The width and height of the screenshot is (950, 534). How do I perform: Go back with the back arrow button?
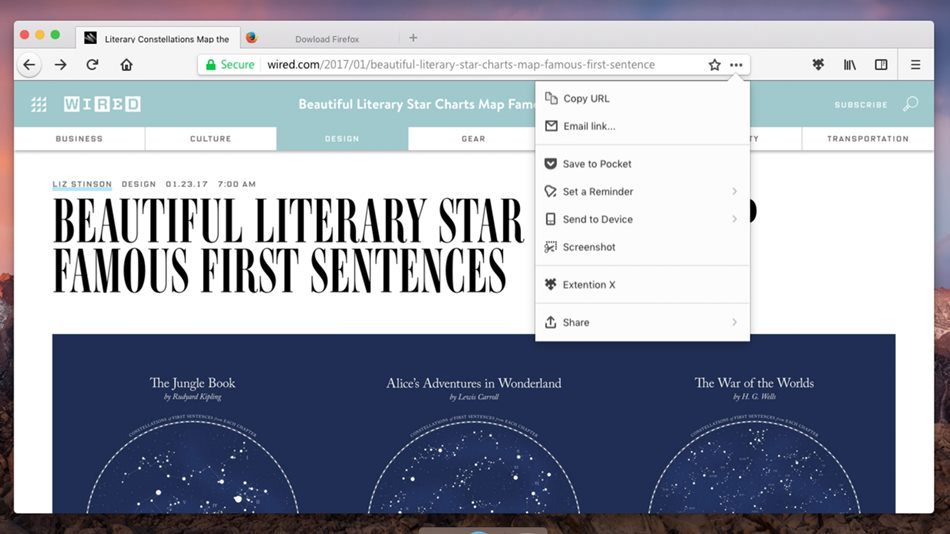click(x=29, y=65)
